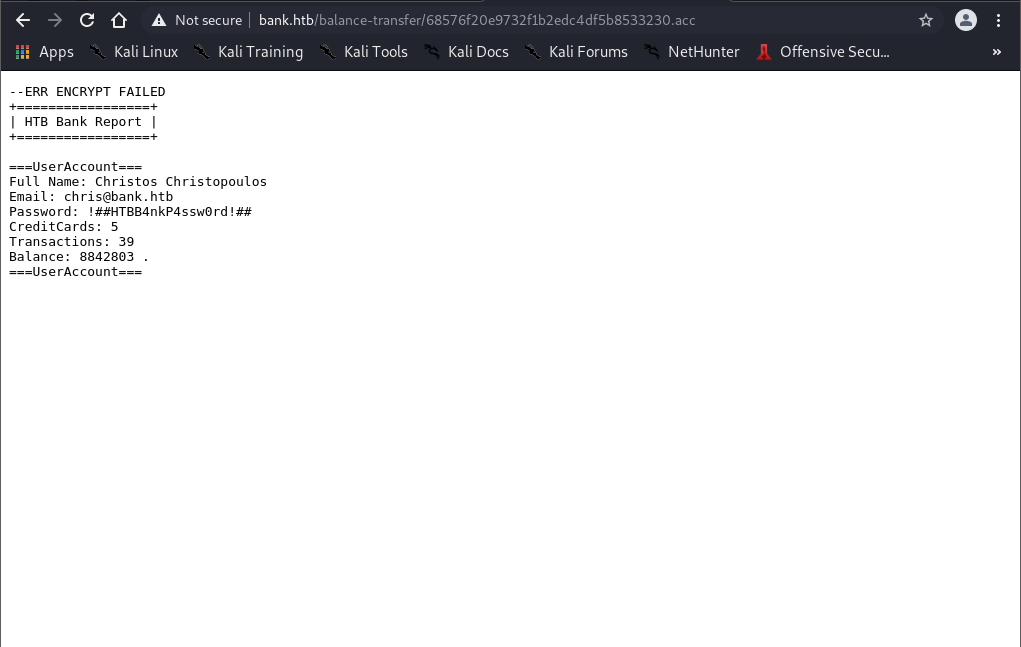Screen dimensions: 1021x647
Task: Focus the bank.htb URL address field
Action: [500, 20]
